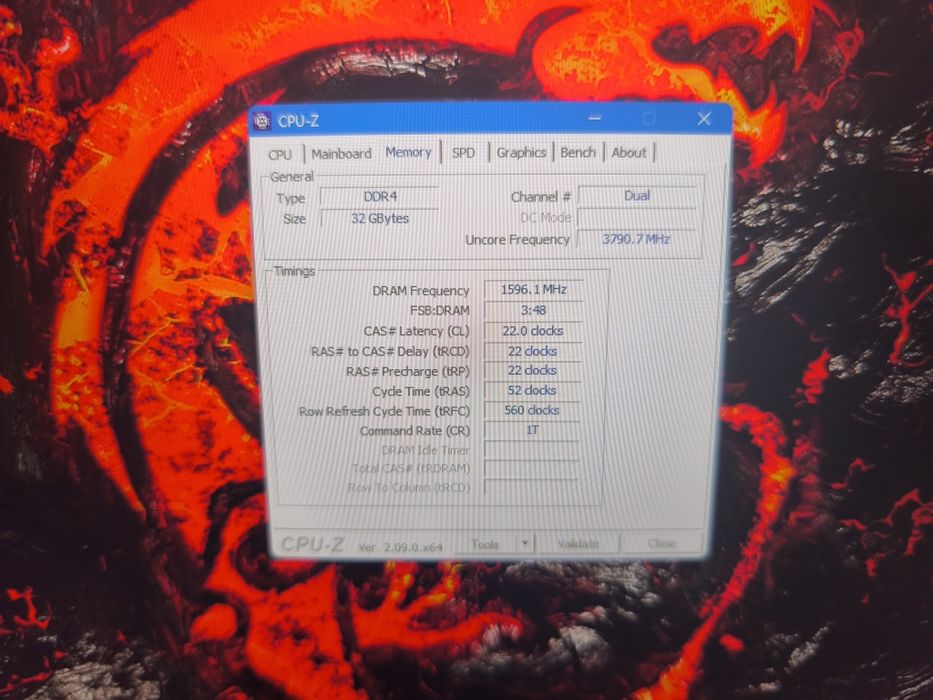Screen dimensions: 933x700
Task: Open the Bench tab
Action: pos(578,152)
